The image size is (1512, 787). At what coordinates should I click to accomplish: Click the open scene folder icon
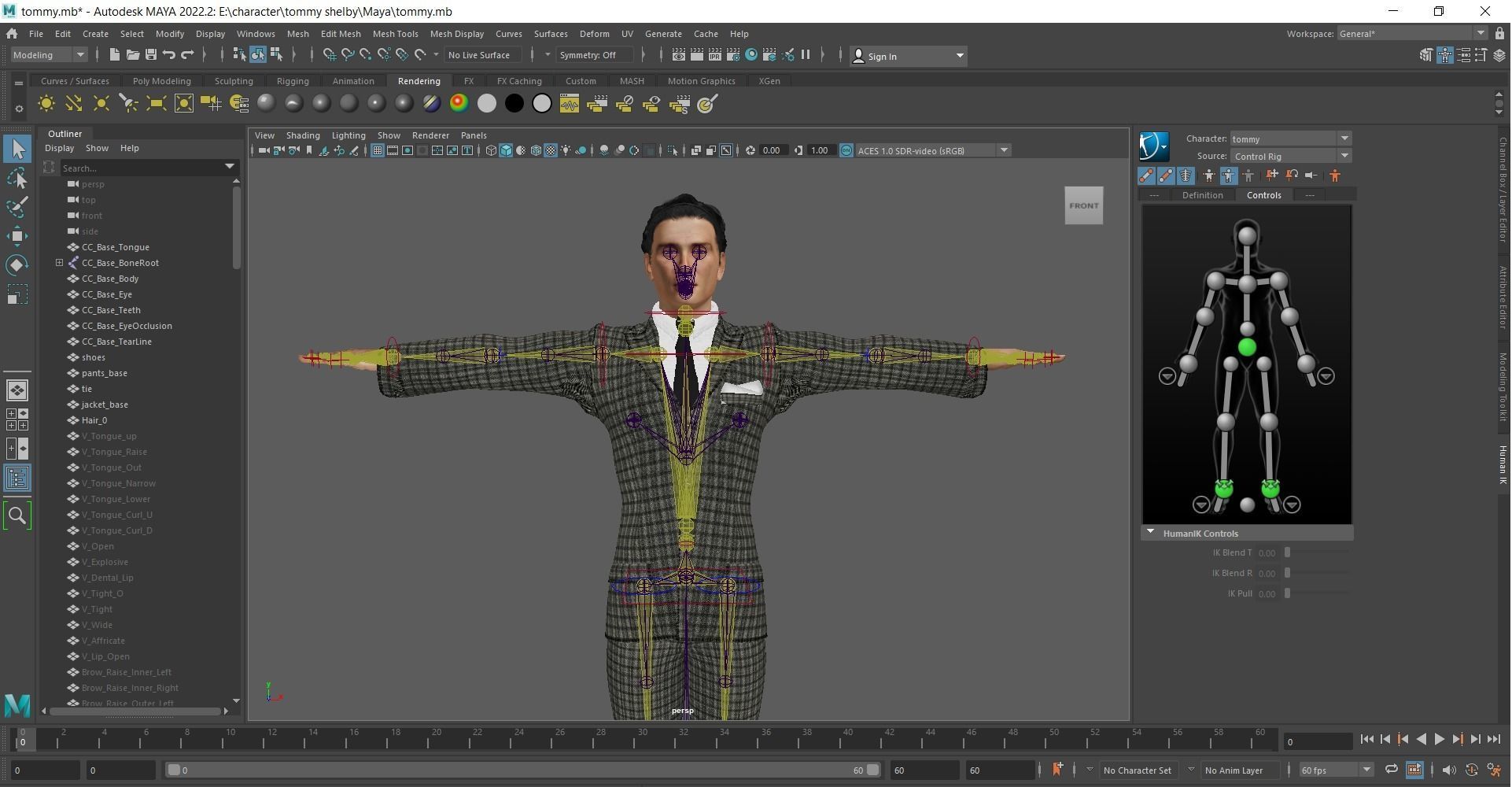pyautogui.click(x=132, y=55)
